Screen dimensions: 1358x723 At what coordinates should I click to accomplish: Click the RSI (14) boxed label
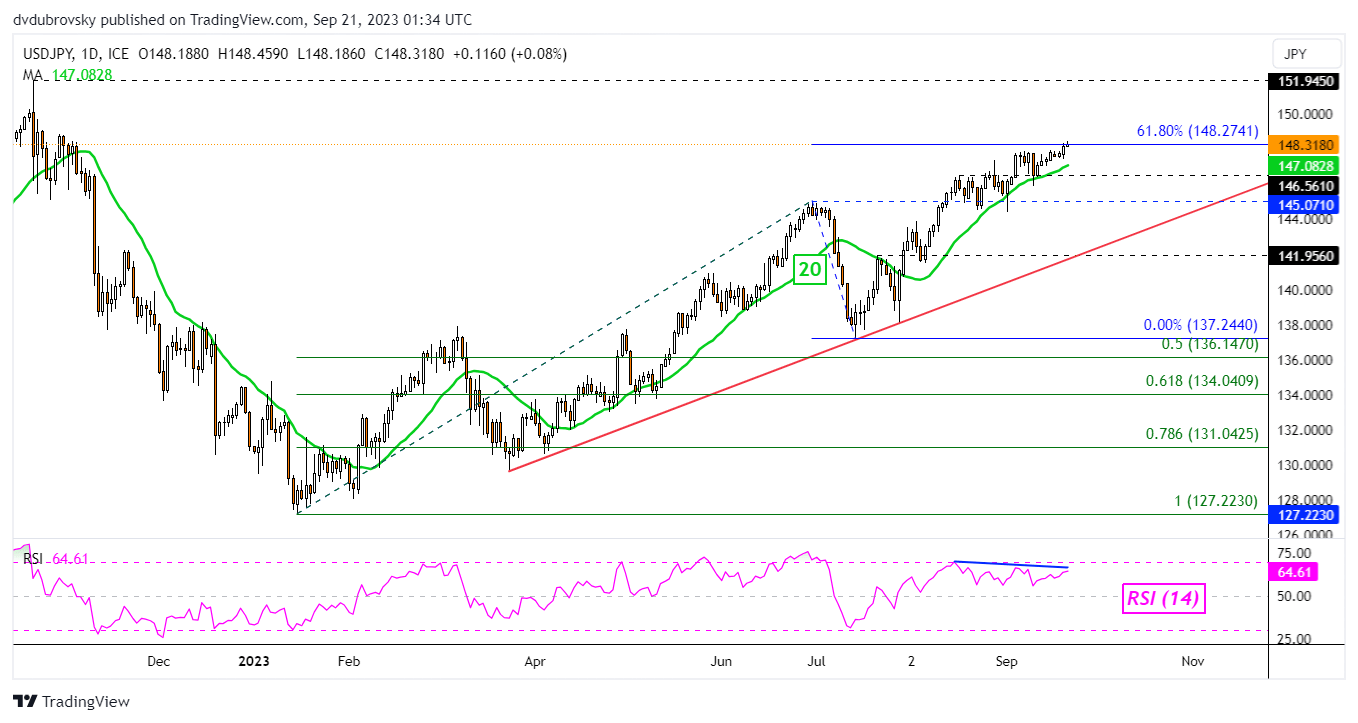[1162, 599]
